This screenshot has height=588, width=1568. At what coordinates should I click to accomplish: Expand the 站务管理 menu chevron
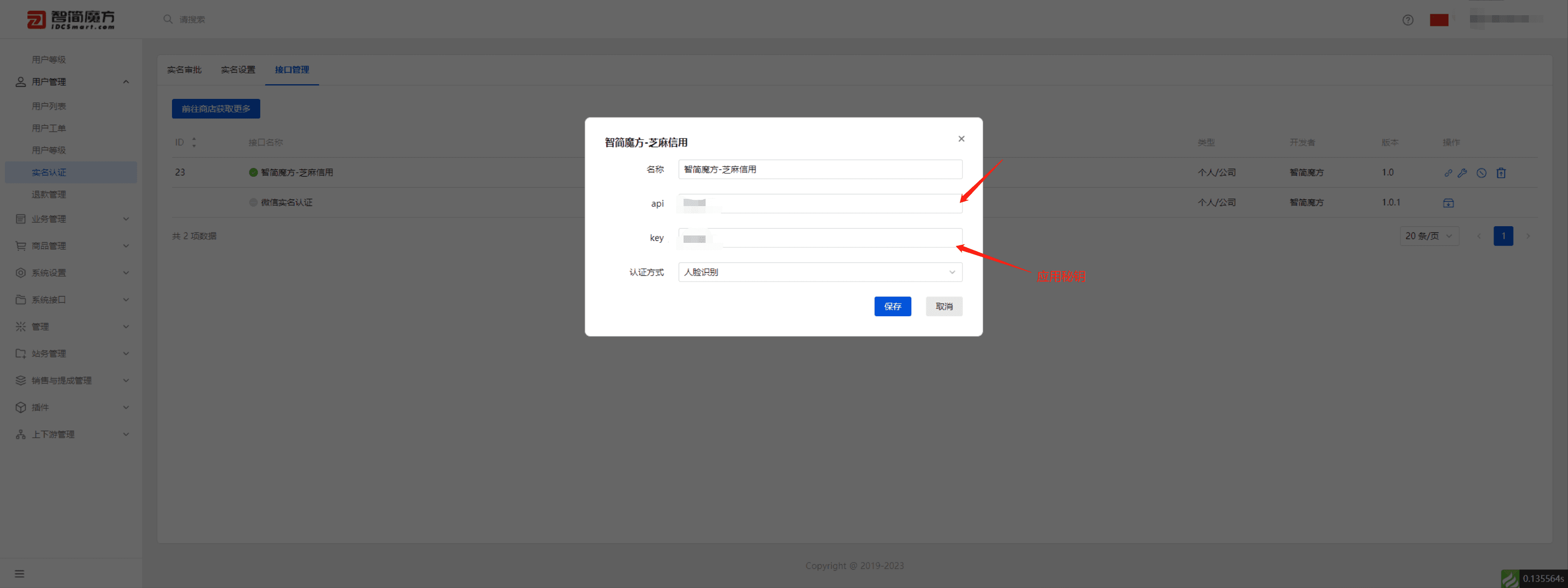click(x=126, y=353)
